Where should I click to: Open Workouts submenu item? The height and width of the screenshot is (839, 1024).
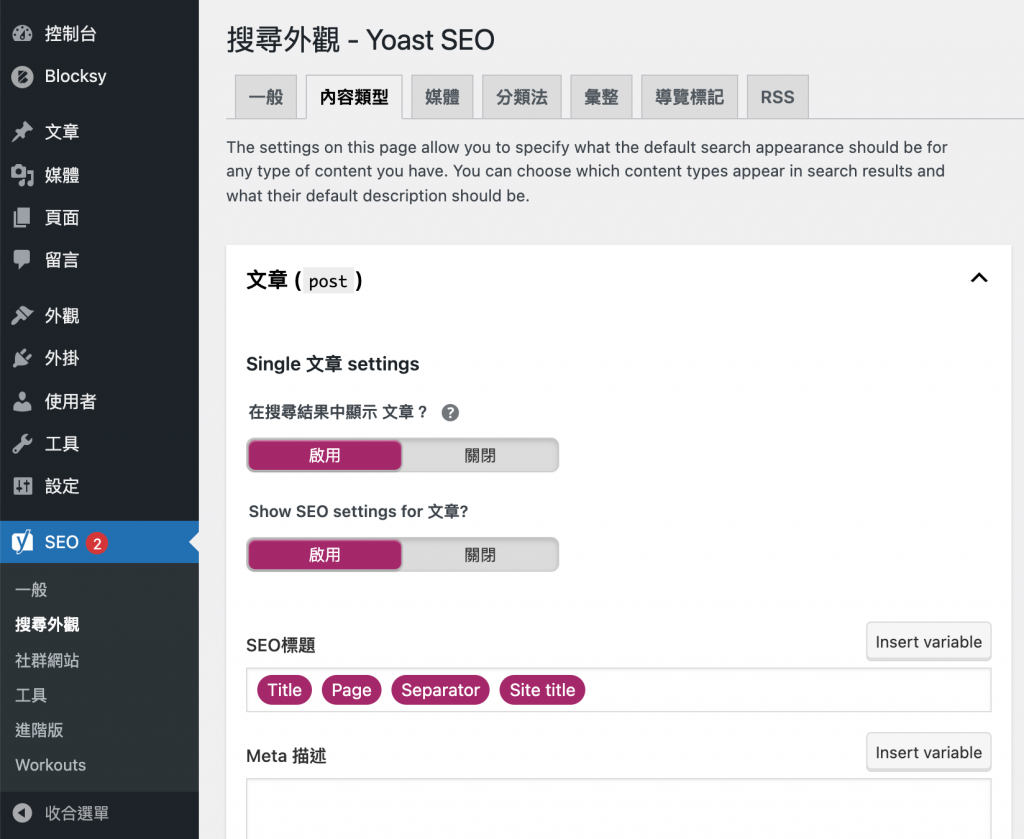pos(50,765)
